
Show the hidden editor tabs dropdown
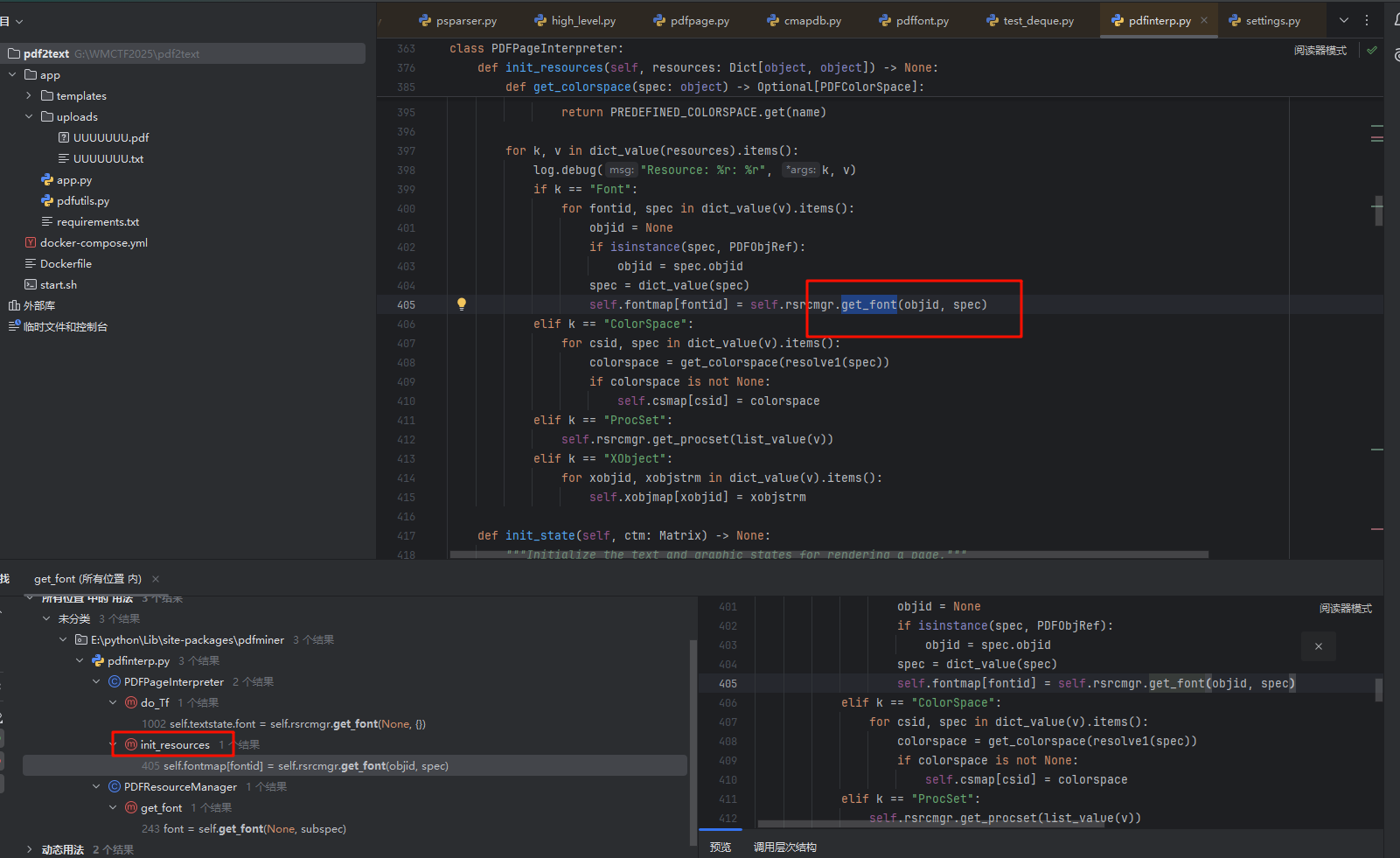1344,20
